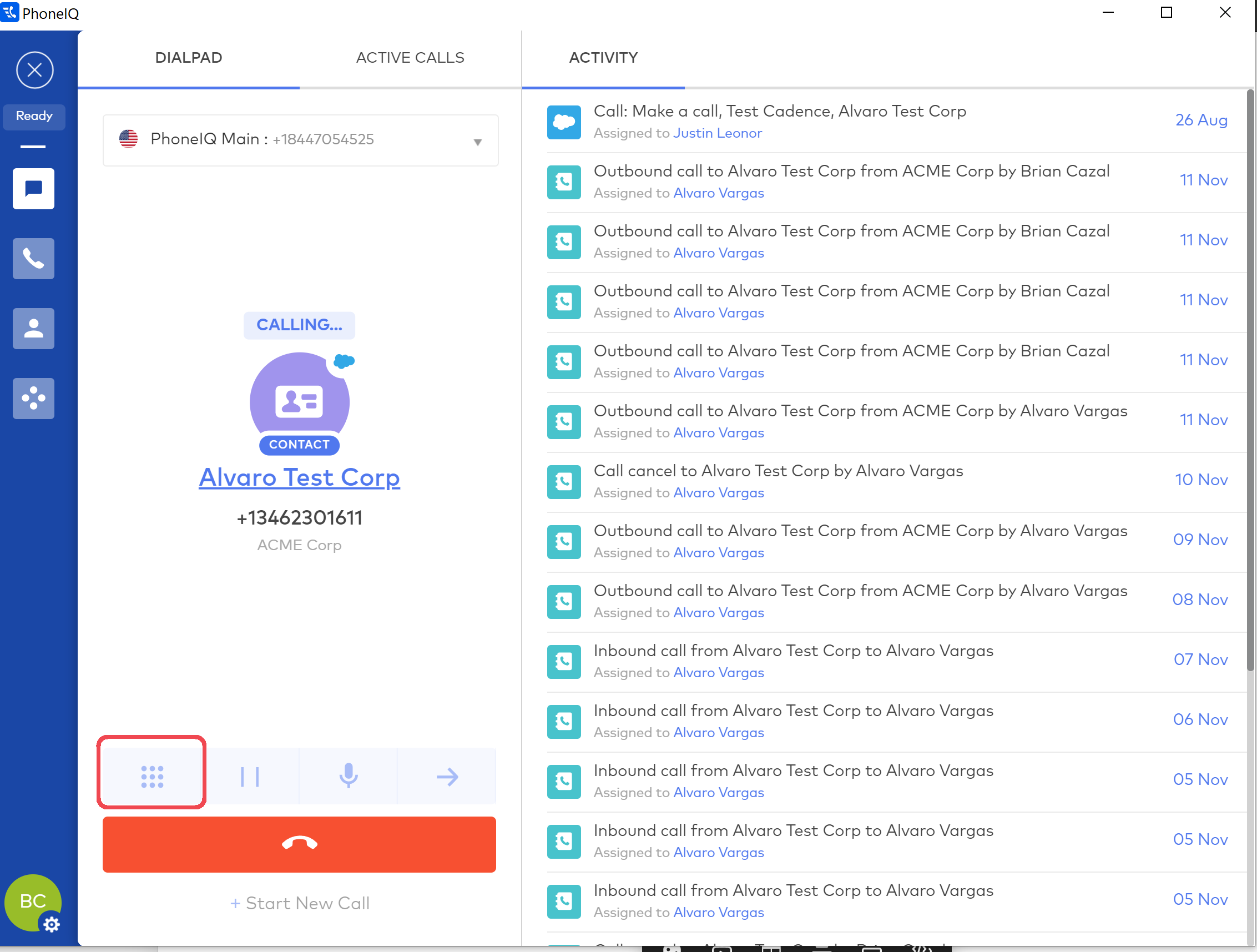Image resolution: width=1257 pixels, height=952 pixels.
Task: Click Alvaro Vargas assignee on 07 Nov activity
Action: coord(719,672)
